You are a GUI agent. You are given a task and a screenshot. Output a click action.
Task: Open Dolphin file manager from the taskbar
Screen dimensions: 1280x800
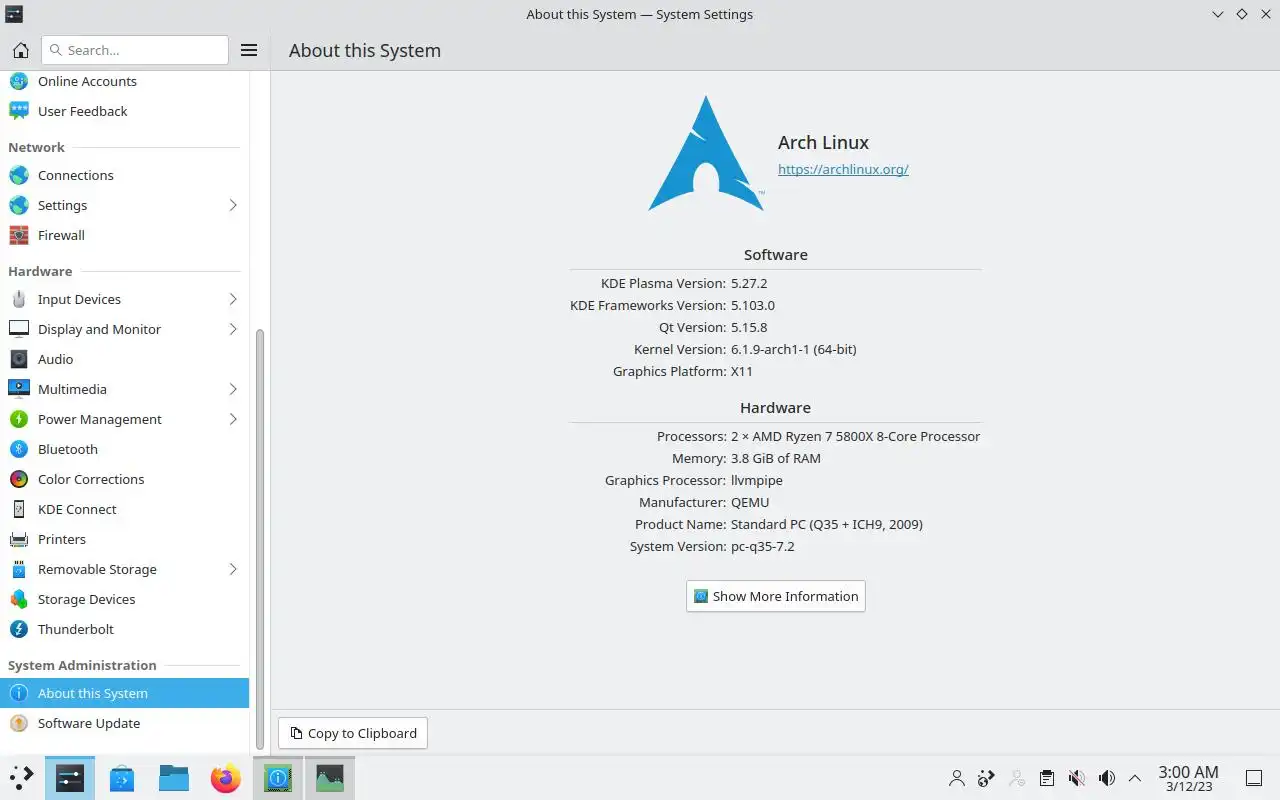[174, 778]
